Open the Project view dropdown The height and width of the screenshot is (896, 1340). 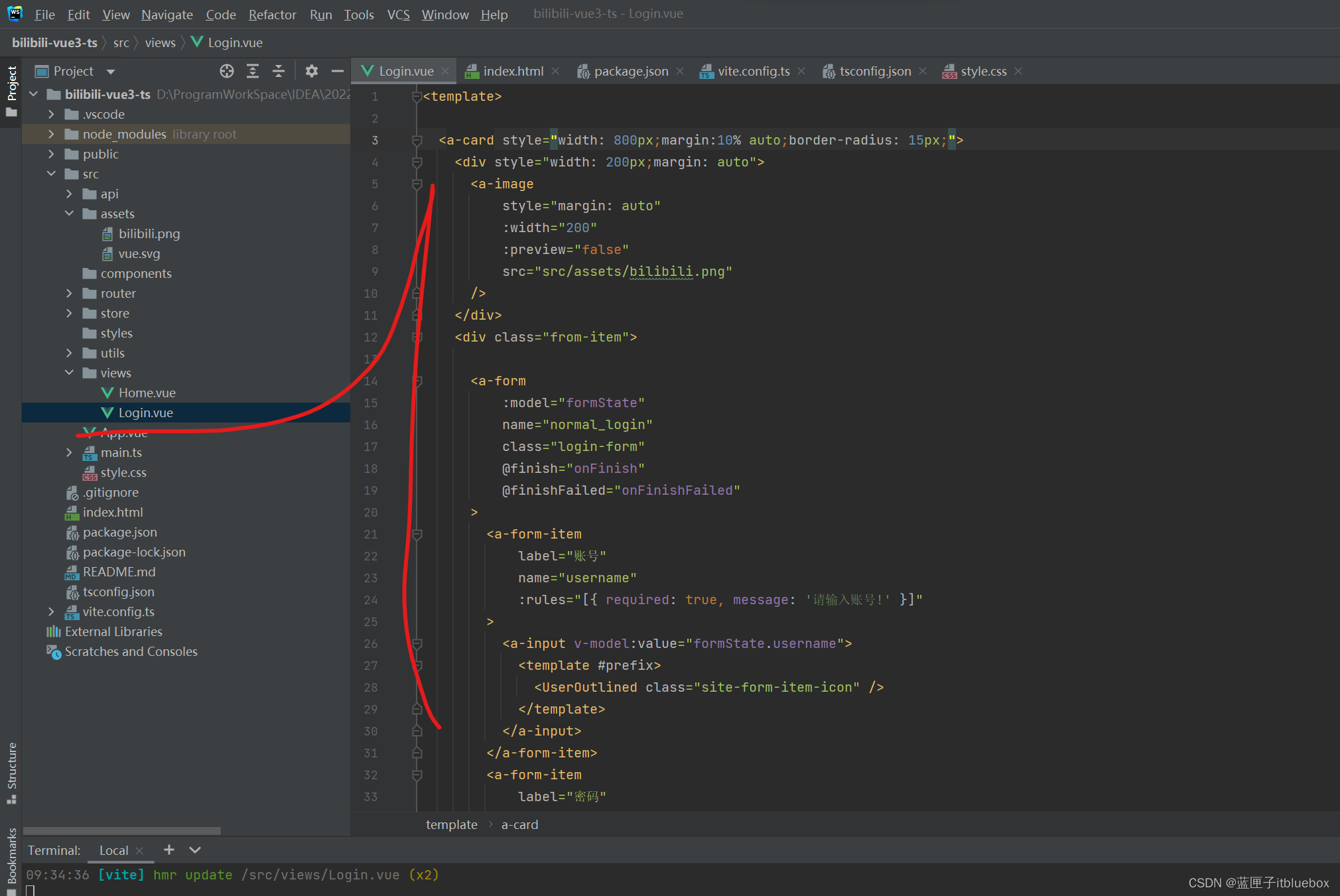(111, 71)
